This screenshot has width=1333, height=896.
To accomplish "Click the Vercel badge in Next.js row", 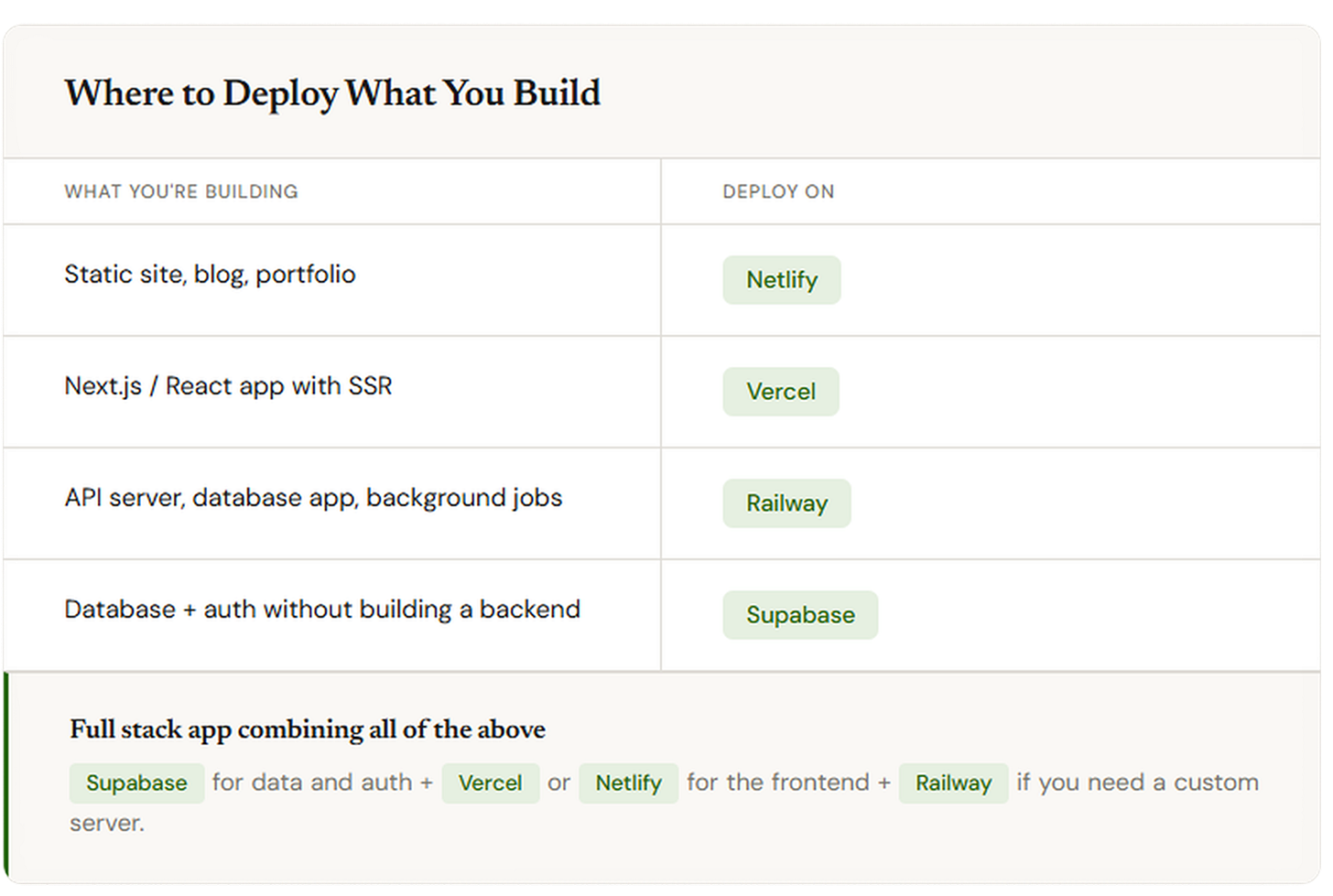I will (x=780, y=392).
